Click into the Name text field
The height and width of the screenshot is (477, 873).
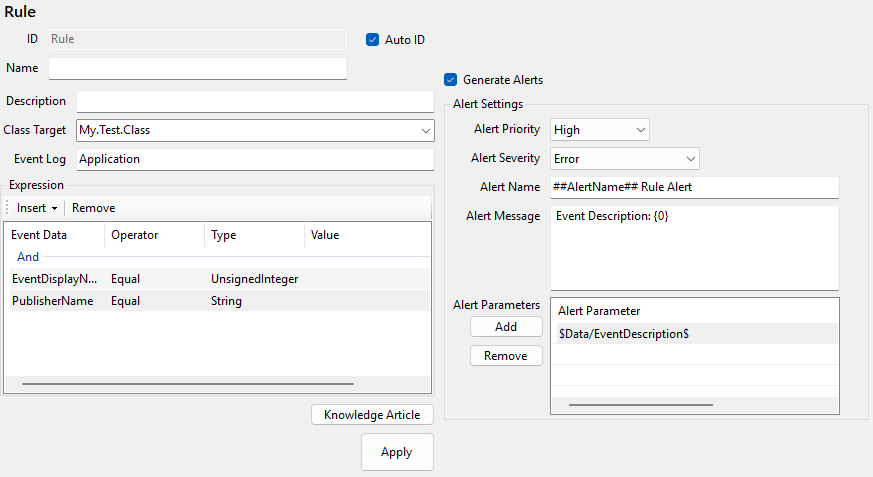(x=198, y=68)
